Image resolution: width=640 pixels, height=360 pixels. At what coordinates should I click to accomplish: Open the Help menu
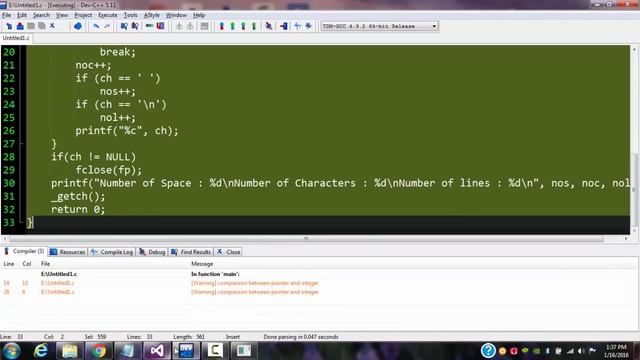(199, 15)
